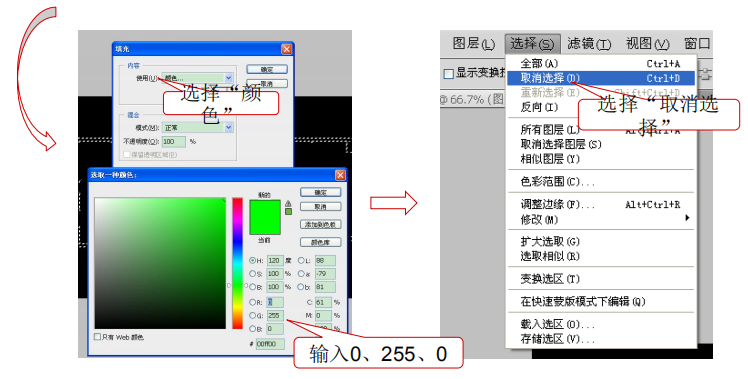Select the Lab b radio beside 81
Screen dimensions: 748x379
(301, 287)
